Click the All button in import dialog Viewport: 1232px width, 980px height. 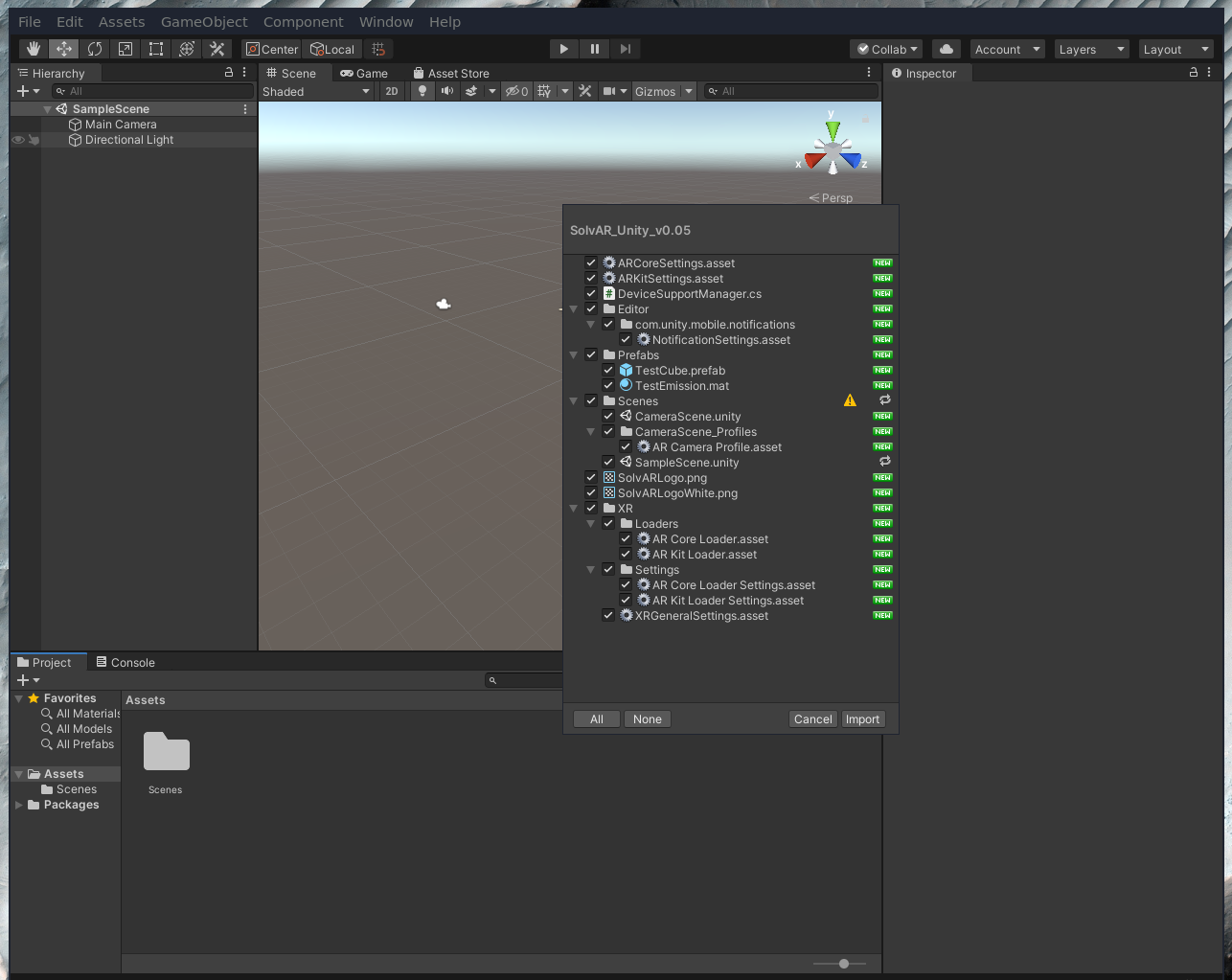pyautogui.click(x=597, y=719)
